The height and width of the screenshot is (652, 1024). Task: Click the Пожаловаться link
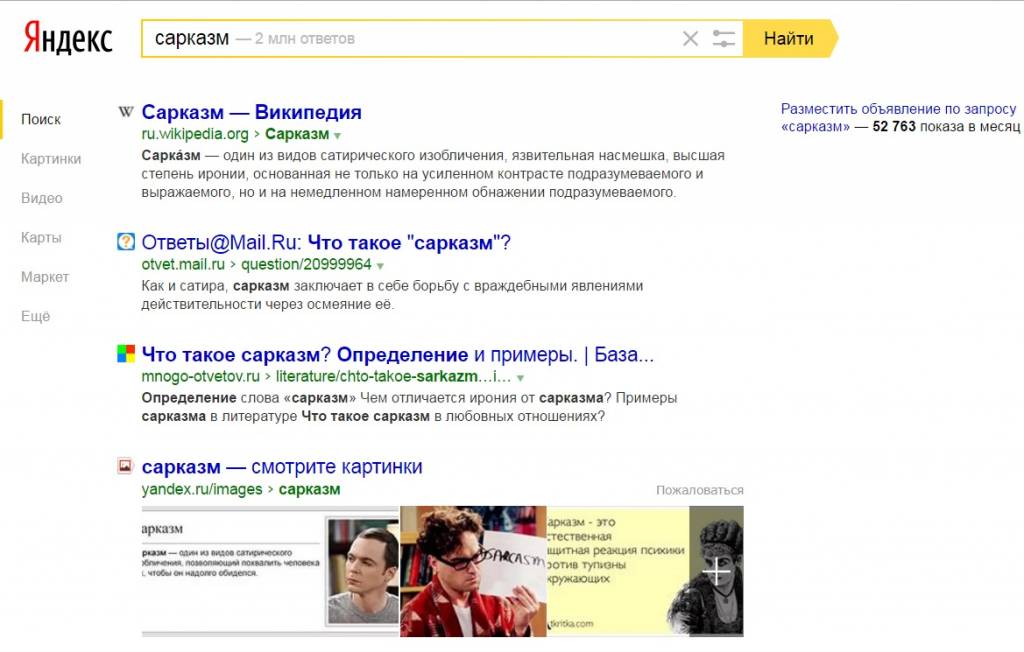(699, 490)
